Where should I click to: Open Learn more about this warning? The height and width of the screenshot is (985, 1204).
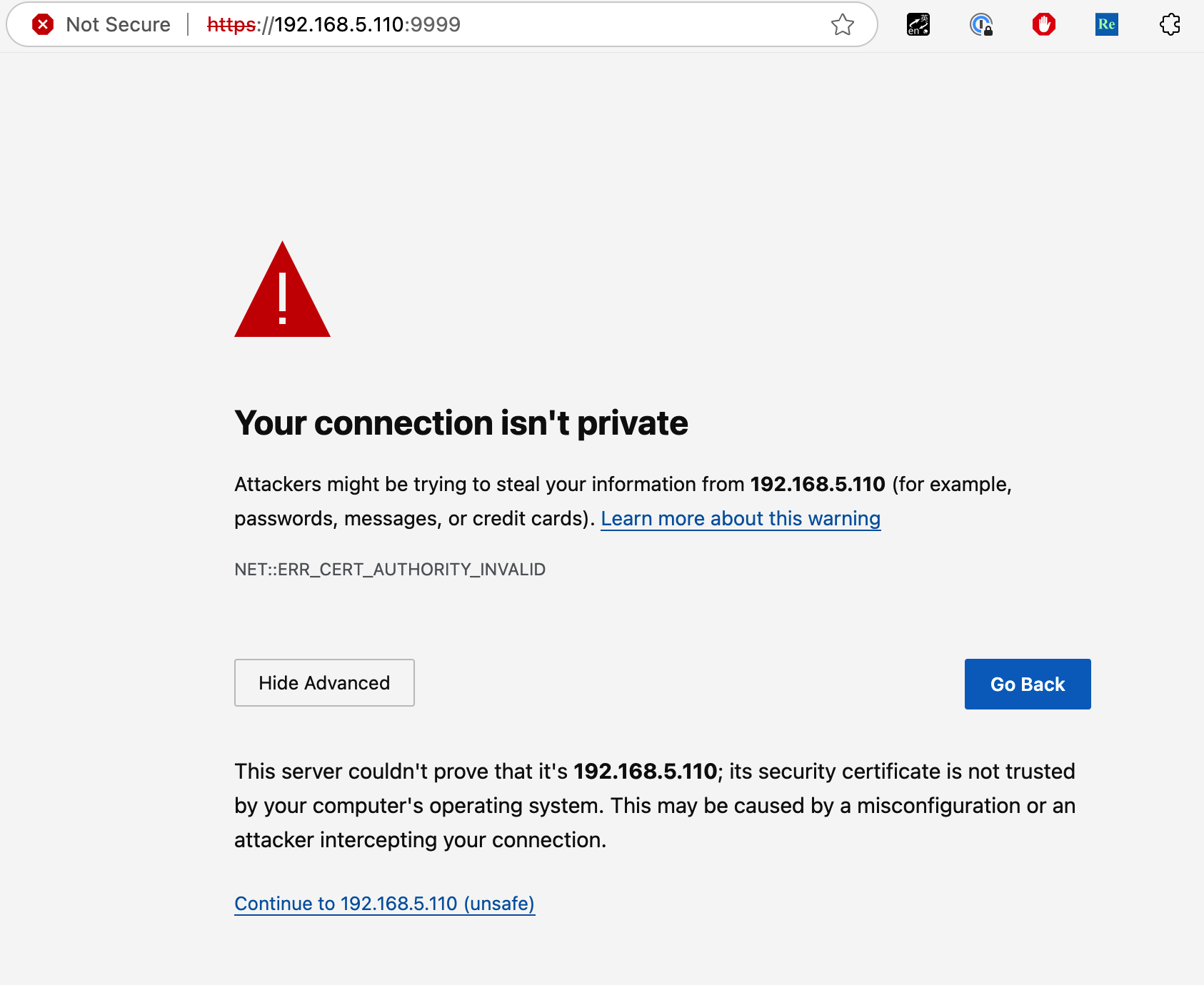(x=741, y=518)
